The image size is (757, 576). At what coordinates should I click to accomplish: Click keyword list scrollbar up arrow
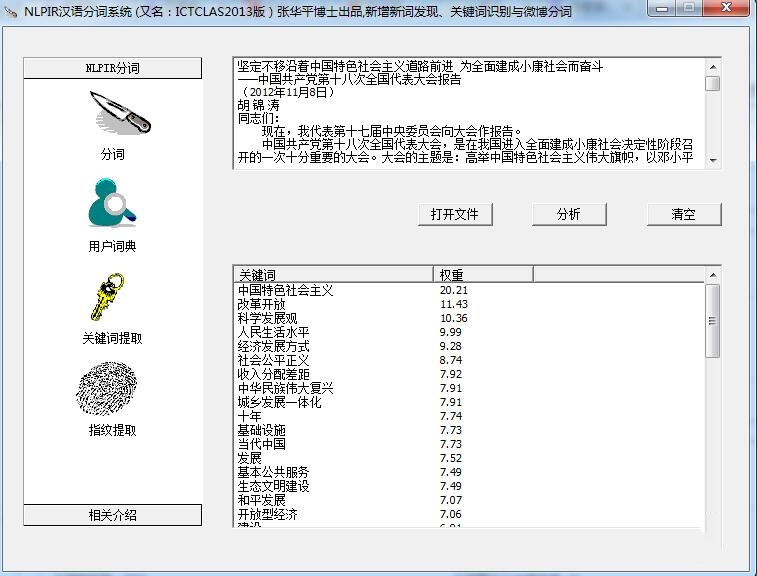click(x=713, y=275)
